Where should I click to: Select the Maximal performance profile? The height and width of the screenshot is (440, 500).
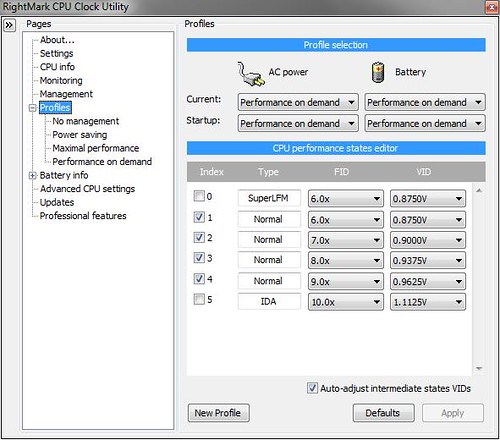click(x=96, y=148)
